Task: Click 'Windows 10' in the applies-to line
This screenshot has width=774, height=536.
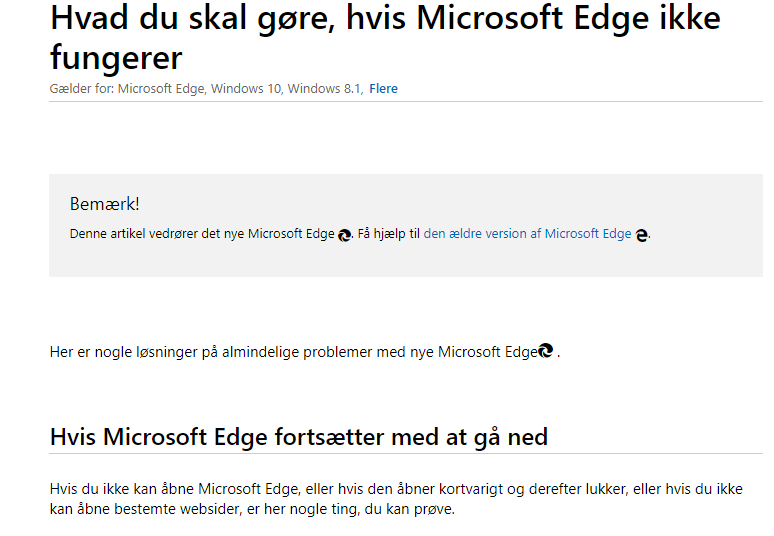Action: pyautogui.click(x=247, y=89)
